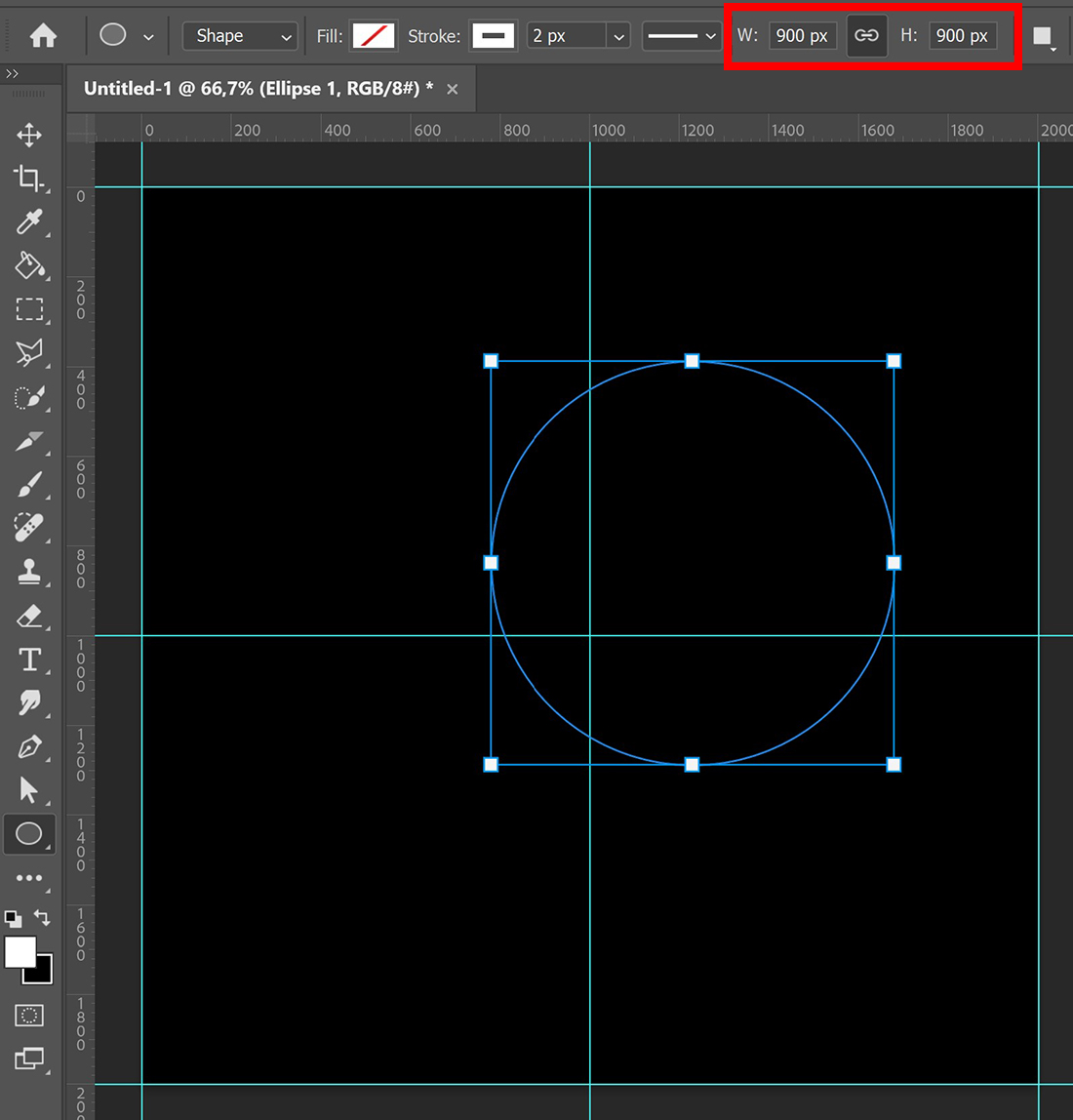Choose the Pen tool
The height and width of the screenshot is (1120, 1073).
tap(29, 747)
